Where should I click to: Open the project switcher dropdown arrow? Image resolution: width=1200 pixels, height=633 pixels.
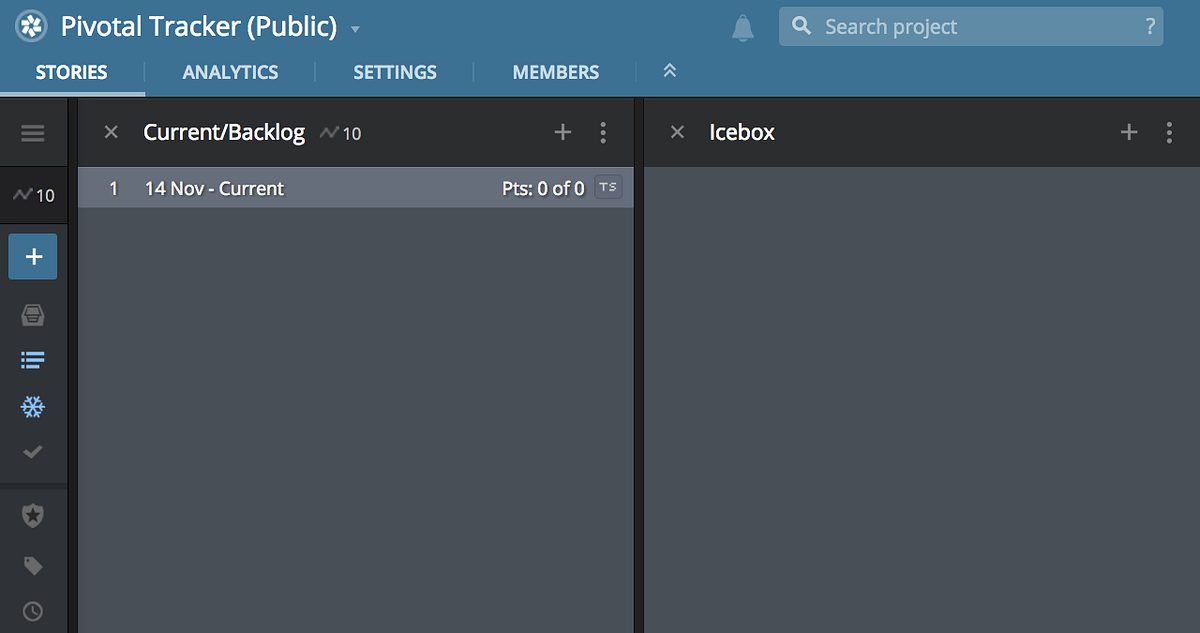[x=354, y=29]
